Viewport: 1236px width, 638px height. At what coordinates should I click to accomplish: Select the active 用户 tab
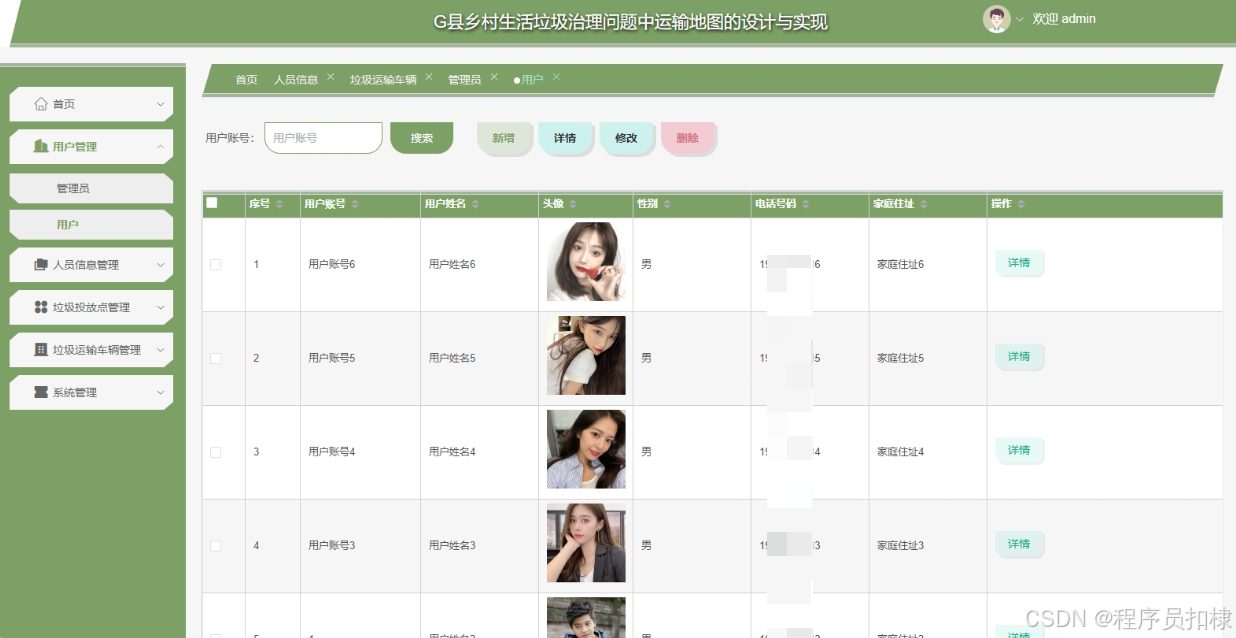pos(532,79)
